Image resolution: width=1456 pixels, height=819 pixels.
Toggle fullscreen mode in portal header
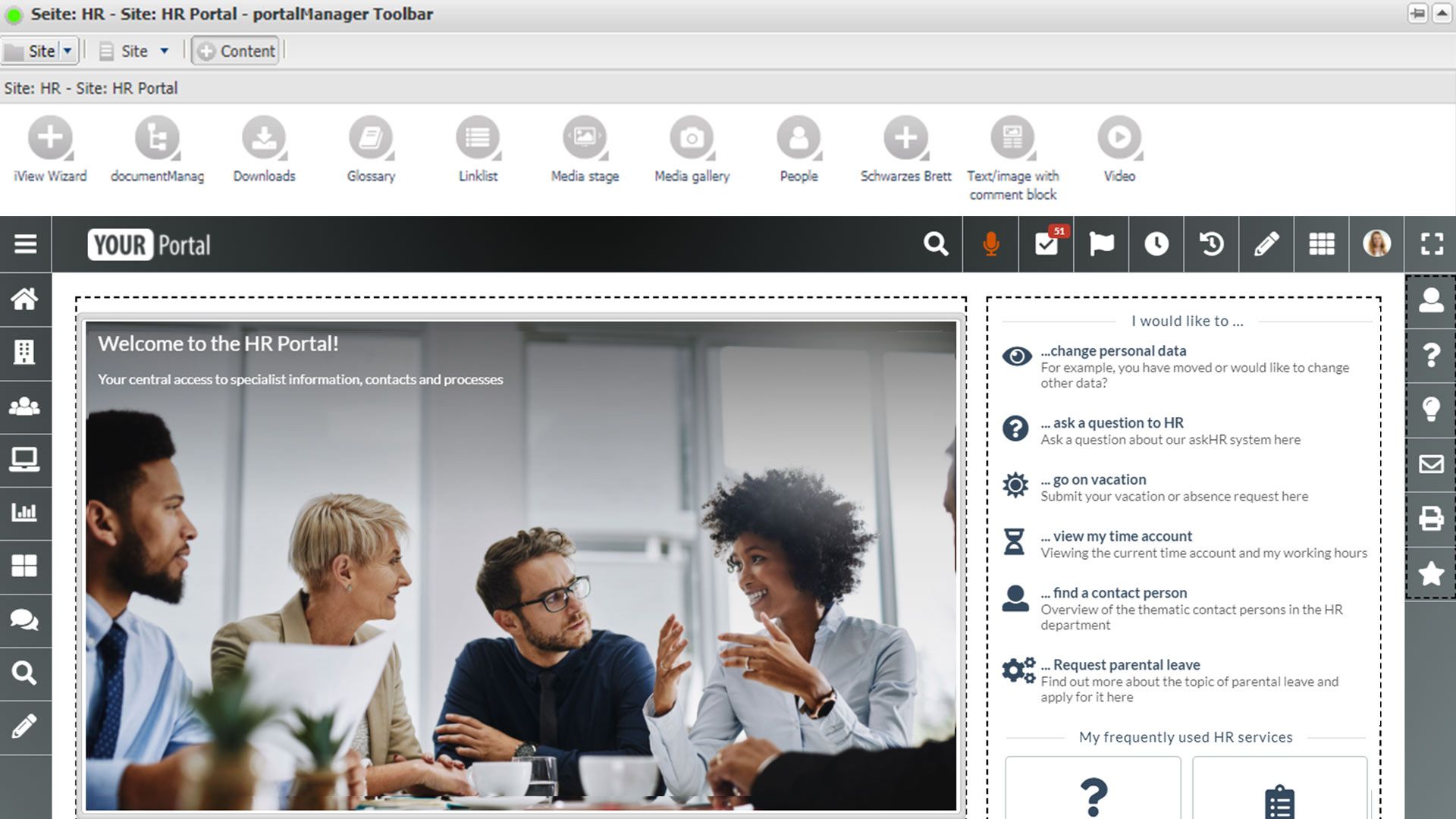coord(1431,244)
